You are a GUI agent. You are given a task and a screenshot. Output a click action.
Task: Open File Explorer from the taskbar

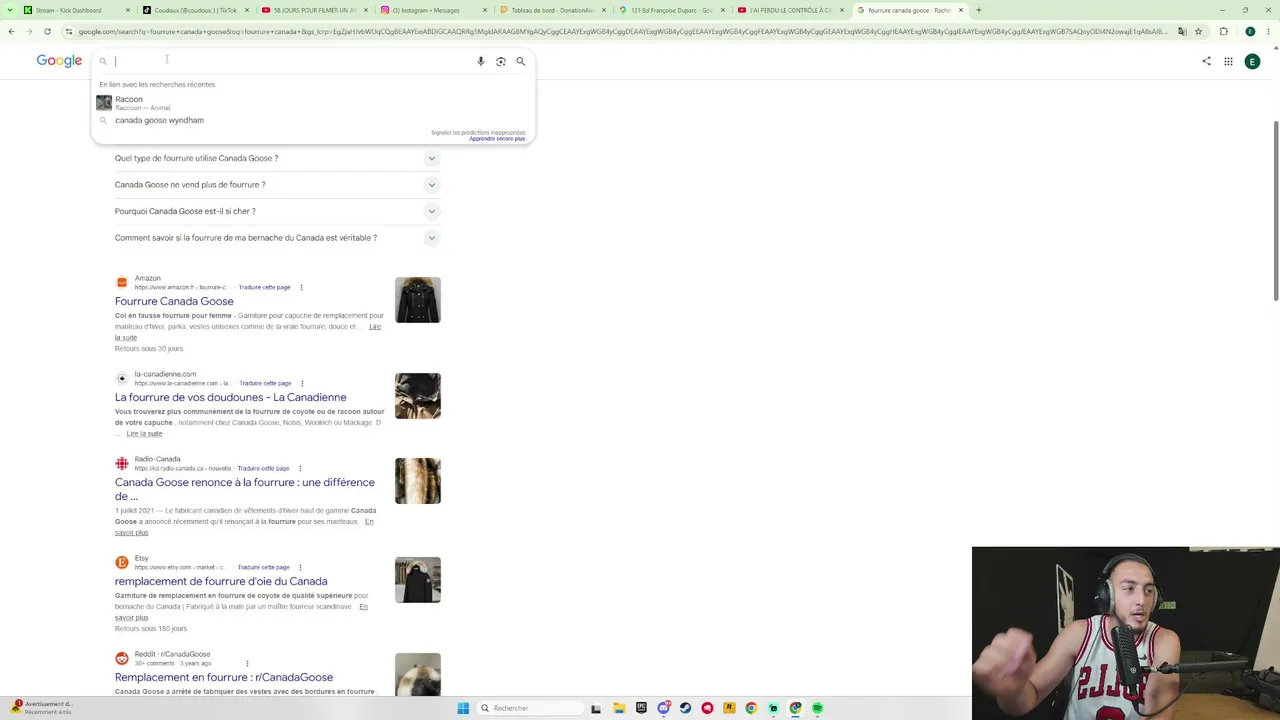pyautogui.click(x=619, y=708)
